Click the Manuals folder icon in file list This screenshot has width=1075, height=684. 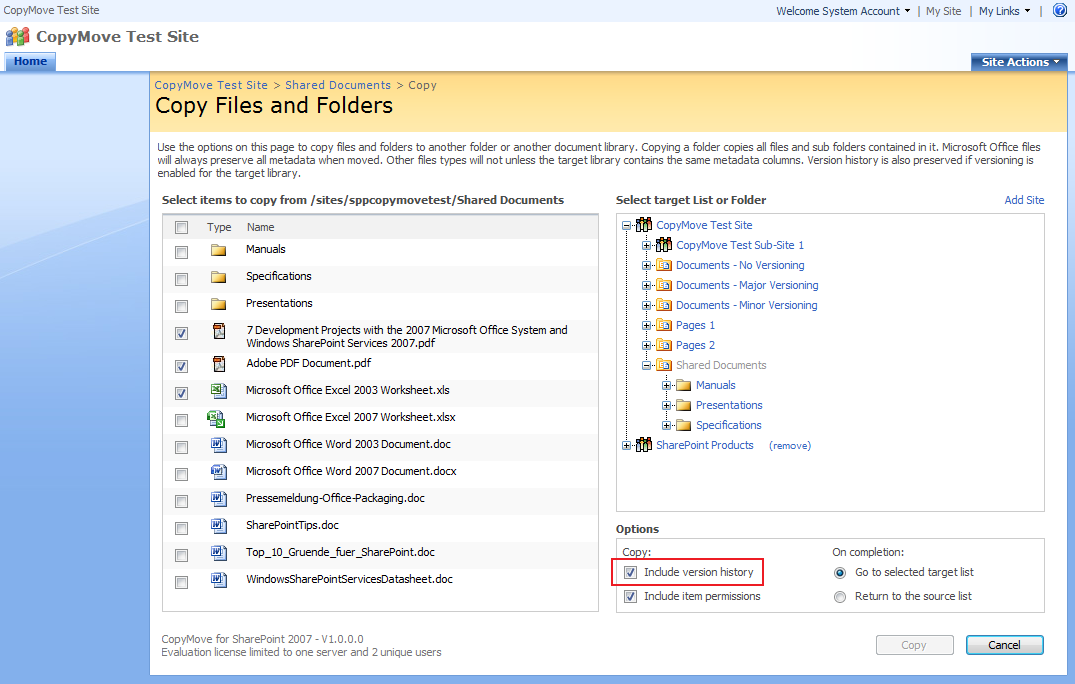[x=219, y=250]
